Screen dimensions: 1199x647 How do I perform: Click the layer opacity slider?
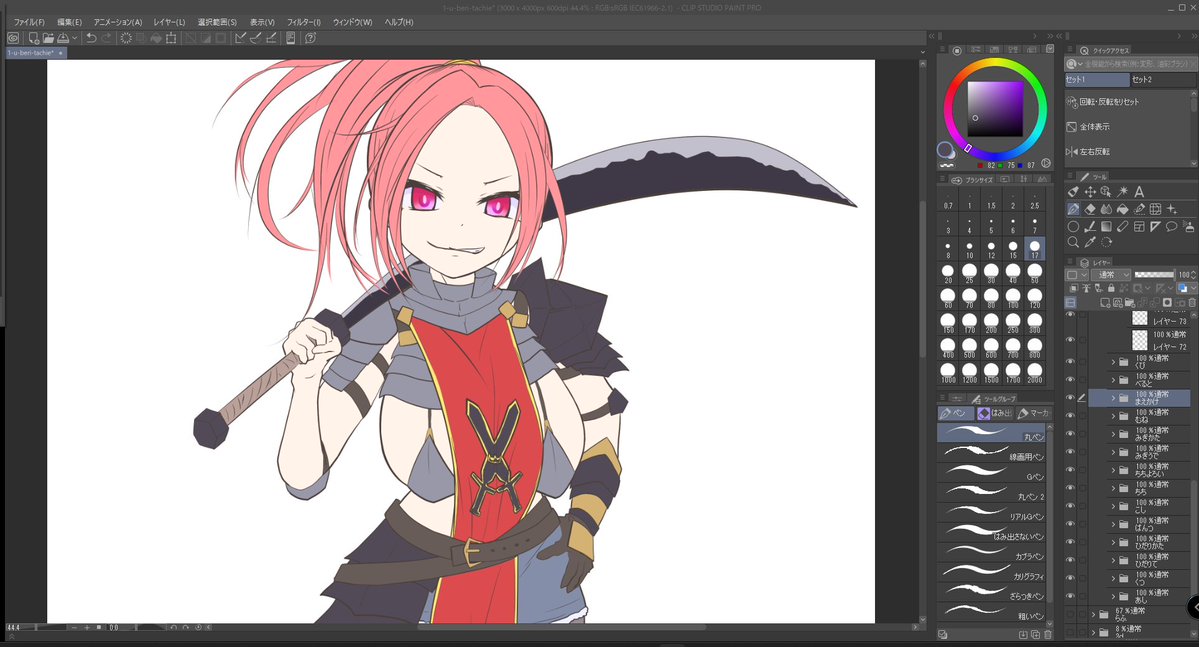[x=1154, y=275]
